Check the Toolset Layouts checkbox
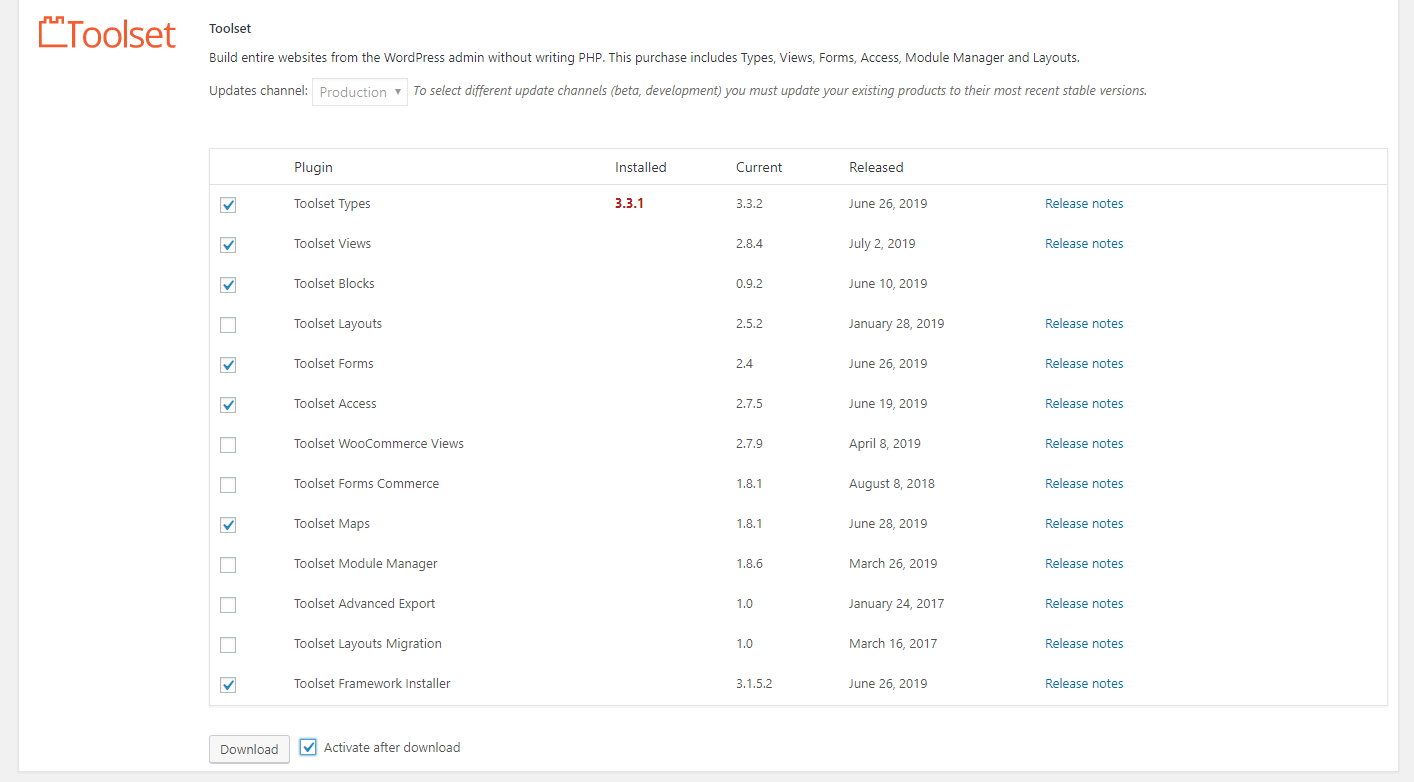 click(x=228, y=325)
